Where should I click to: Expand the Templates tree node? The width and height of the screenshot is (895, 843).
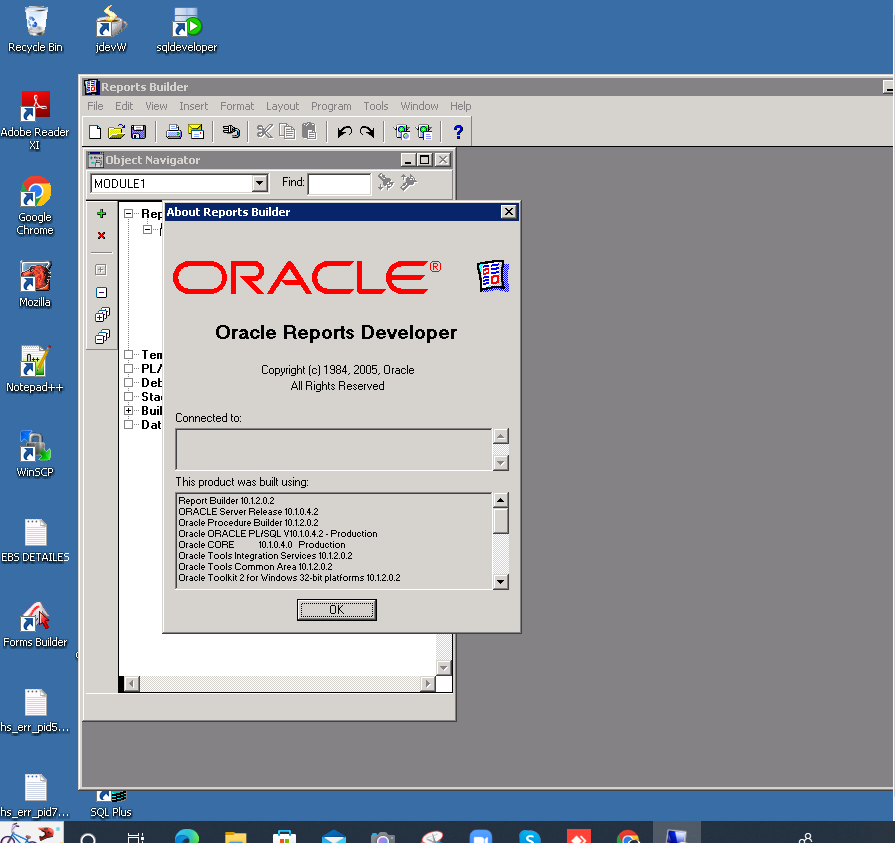click(128, 354)
